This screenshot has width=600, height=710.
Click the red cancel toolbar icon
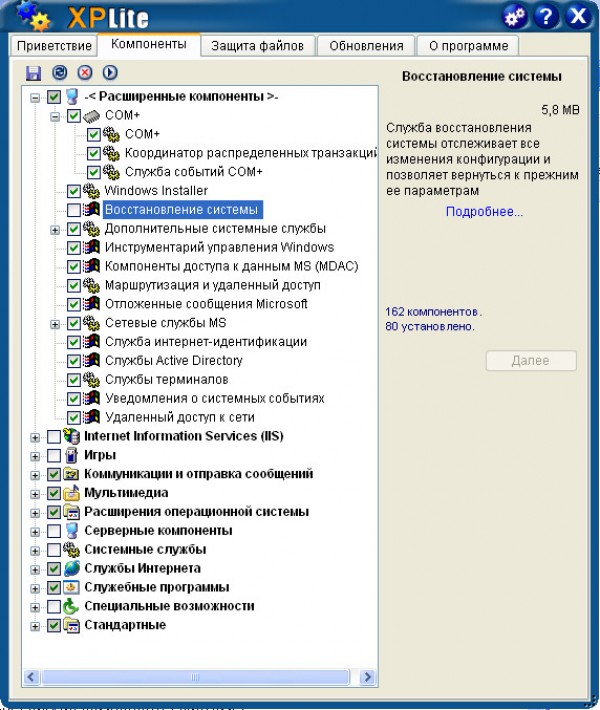click(x=85, y=72)
